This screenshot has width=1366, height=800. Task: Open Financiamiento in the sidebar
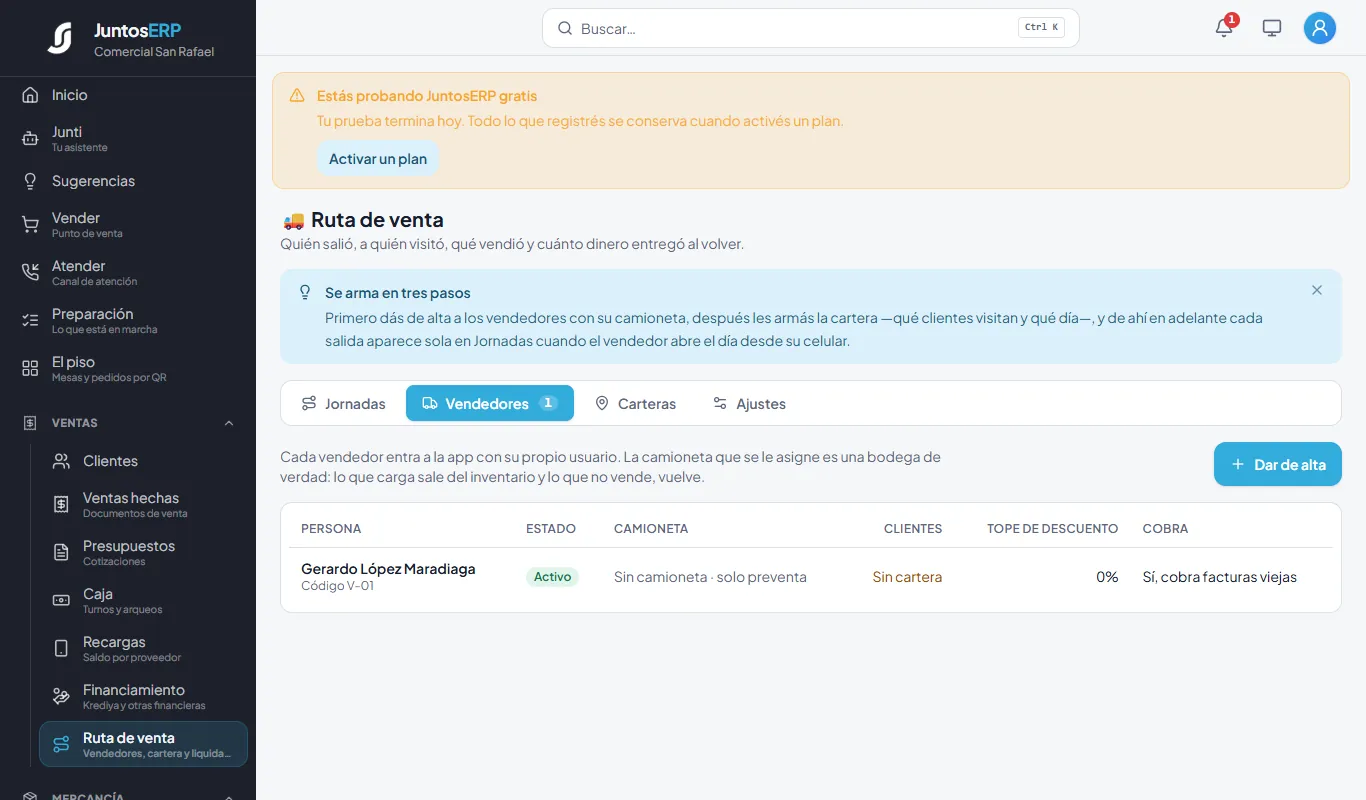pyautogui.click(x=143, y=696)
